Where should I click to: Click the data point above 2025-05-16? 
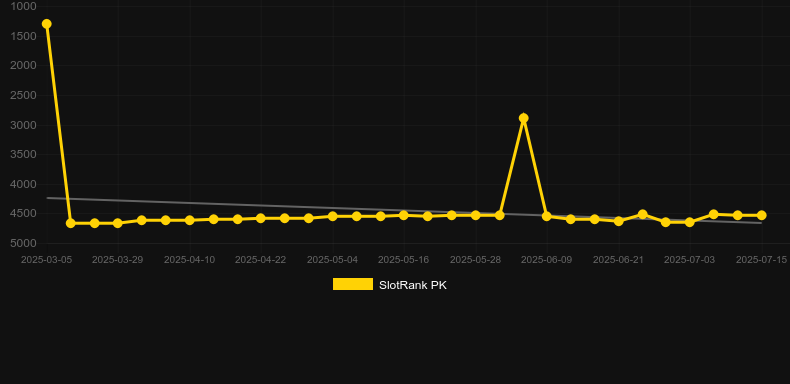coord(404,215)
